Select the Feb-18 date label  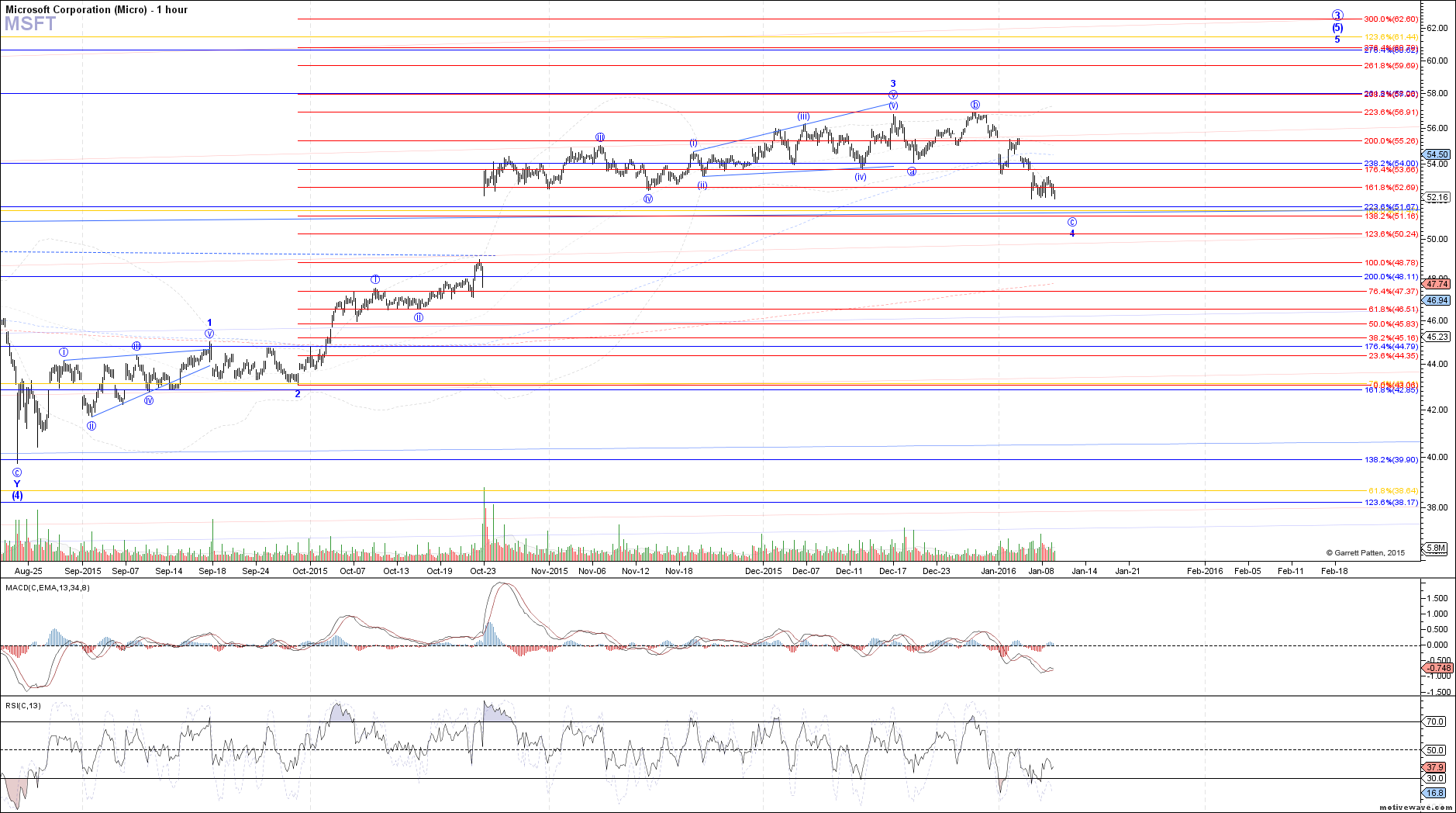[x=1334, y=571]
